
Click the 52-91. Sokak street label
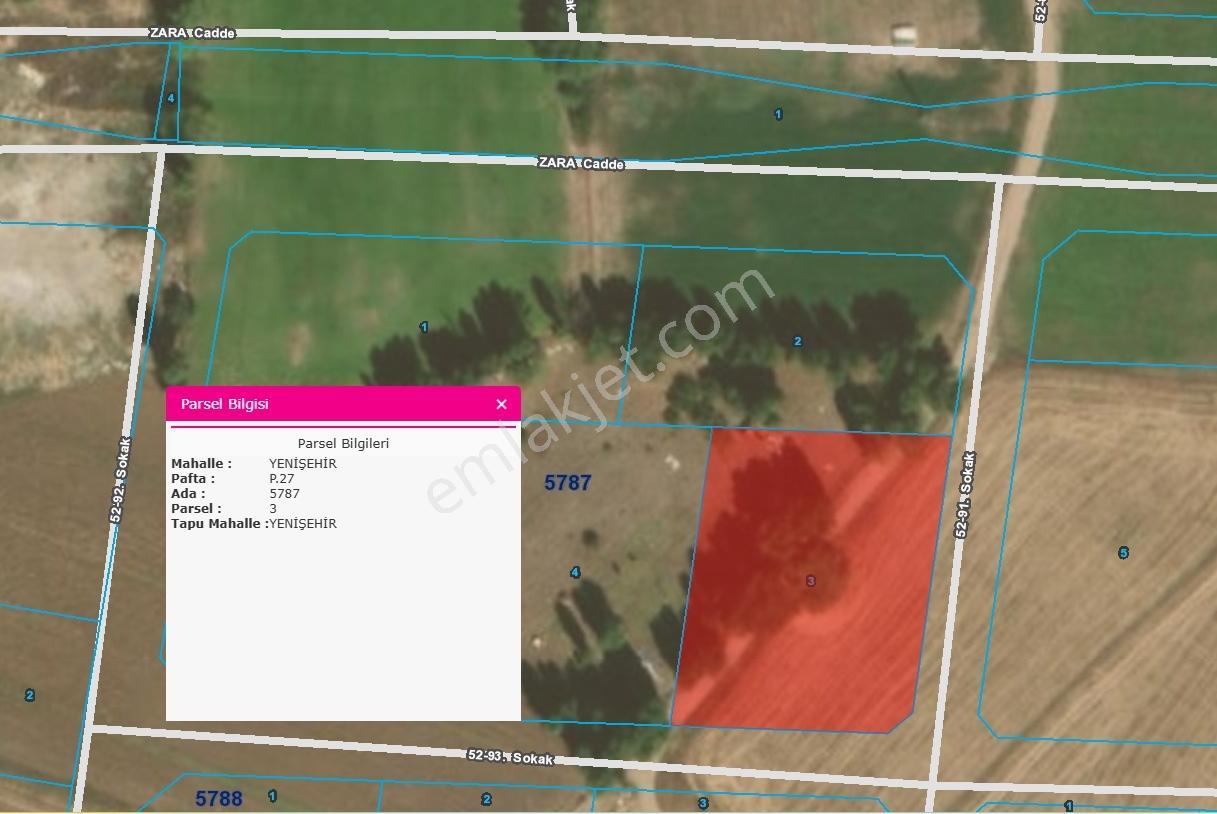[x=964, y=496]
